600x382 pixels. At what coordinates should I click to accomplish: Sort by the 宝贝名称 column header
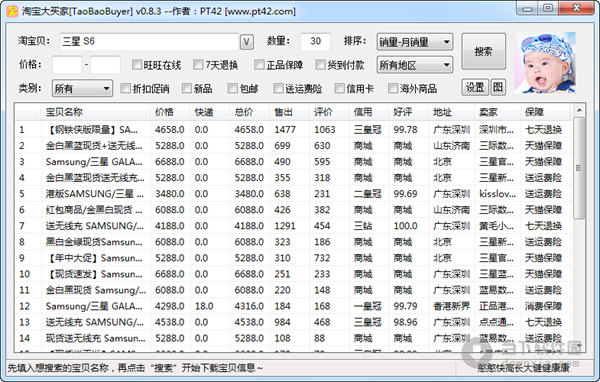click(x=96, y=112)
